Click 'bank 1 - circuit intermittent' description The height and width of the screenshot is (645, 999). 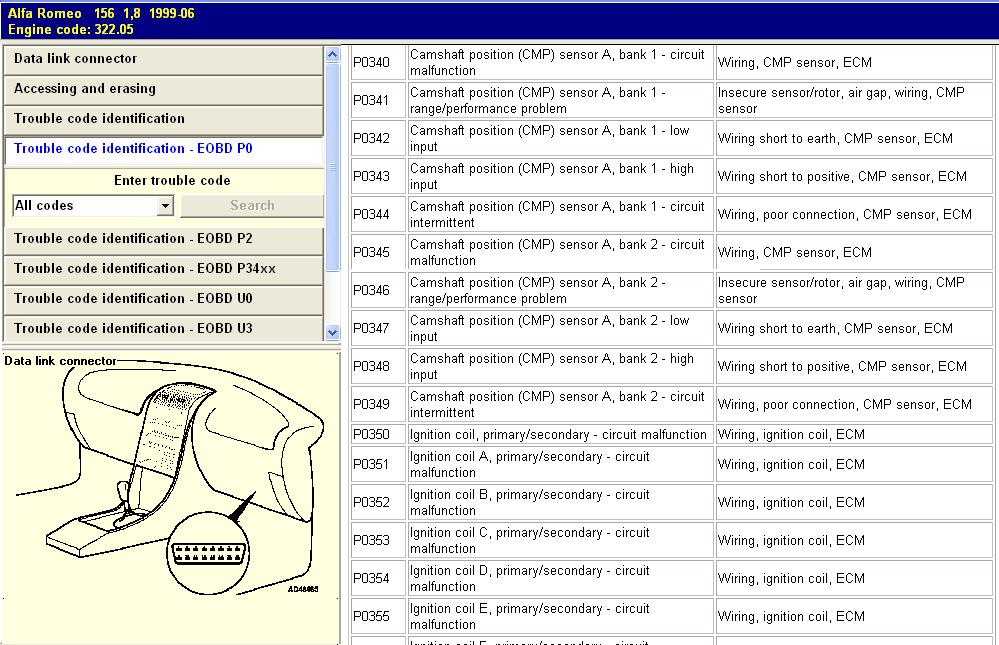click(561, 214)
